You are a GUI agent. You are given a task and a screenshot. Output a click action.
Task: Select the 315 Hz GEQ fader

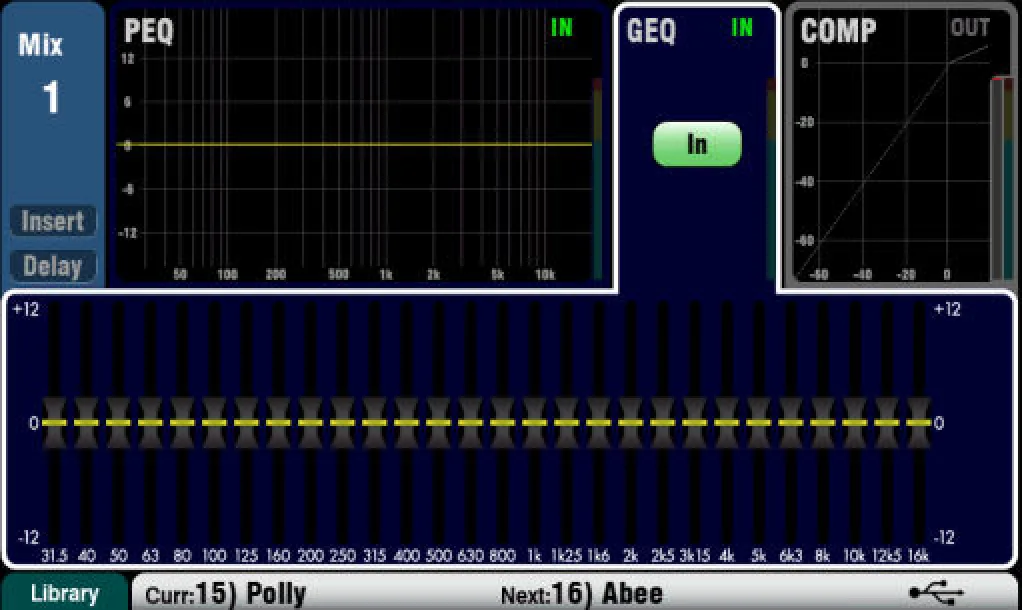click(374, 423)
